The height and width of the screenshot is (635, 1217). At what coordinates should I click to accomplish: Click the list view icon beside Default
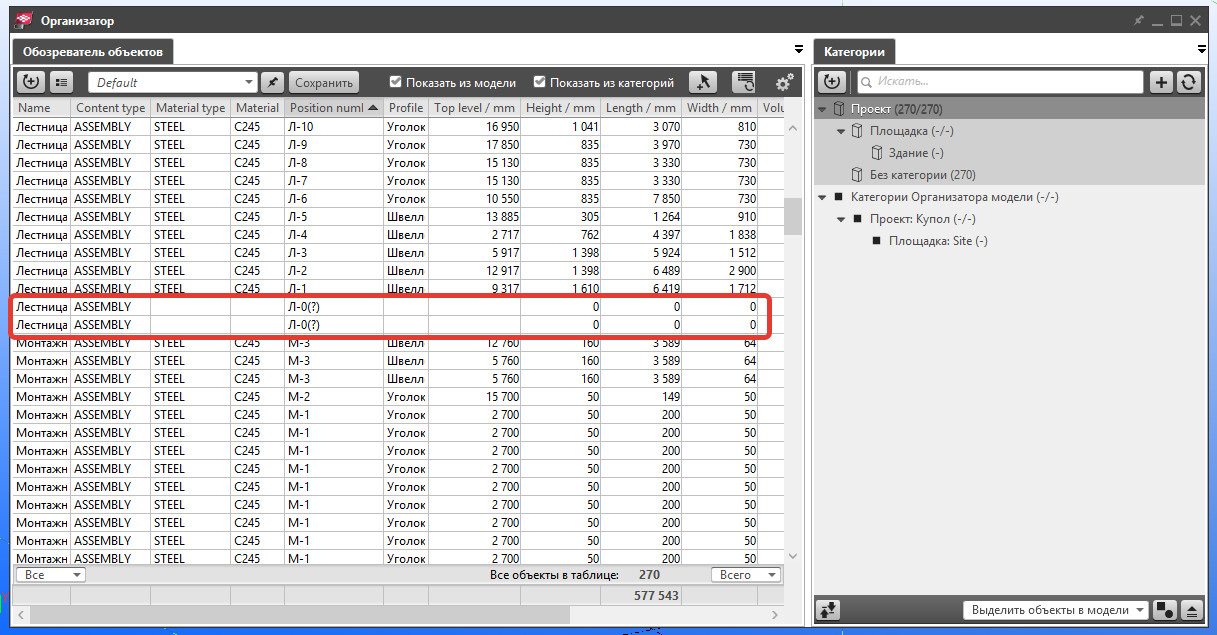[x=61, y=83]
